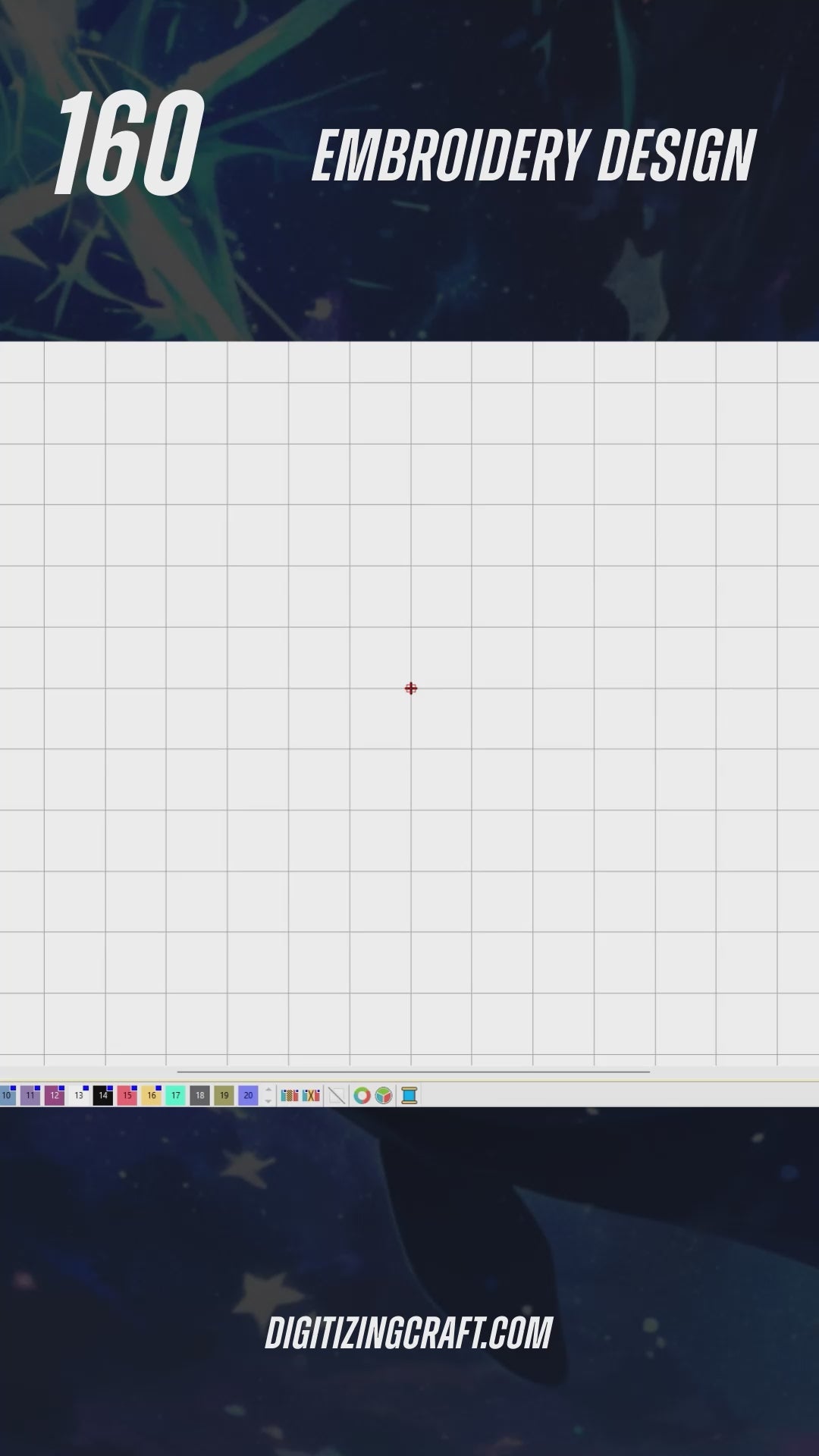Viewport: 819px width, 1456px height.
Task: Click the remove unused colors icon
Action: [311, 1096]
